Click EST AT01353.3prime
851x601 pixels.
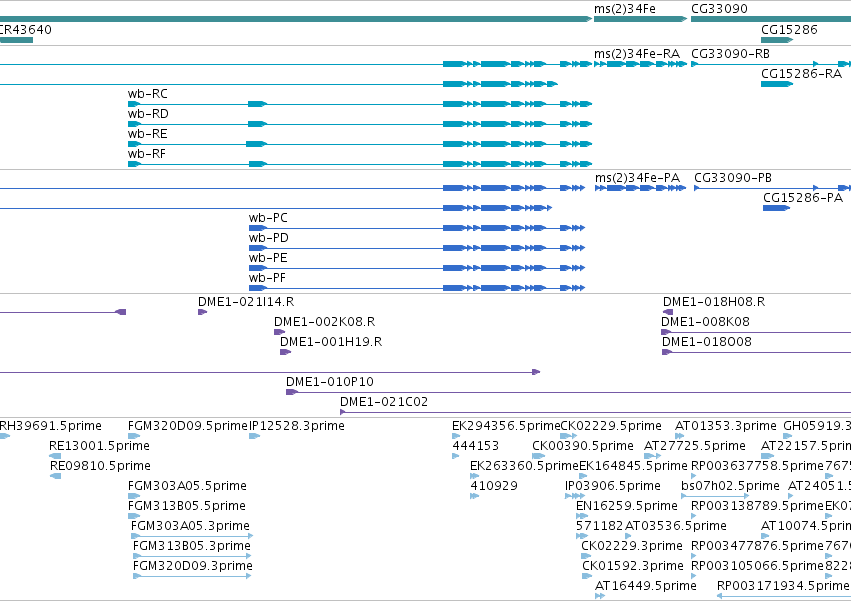pos(726,426)
